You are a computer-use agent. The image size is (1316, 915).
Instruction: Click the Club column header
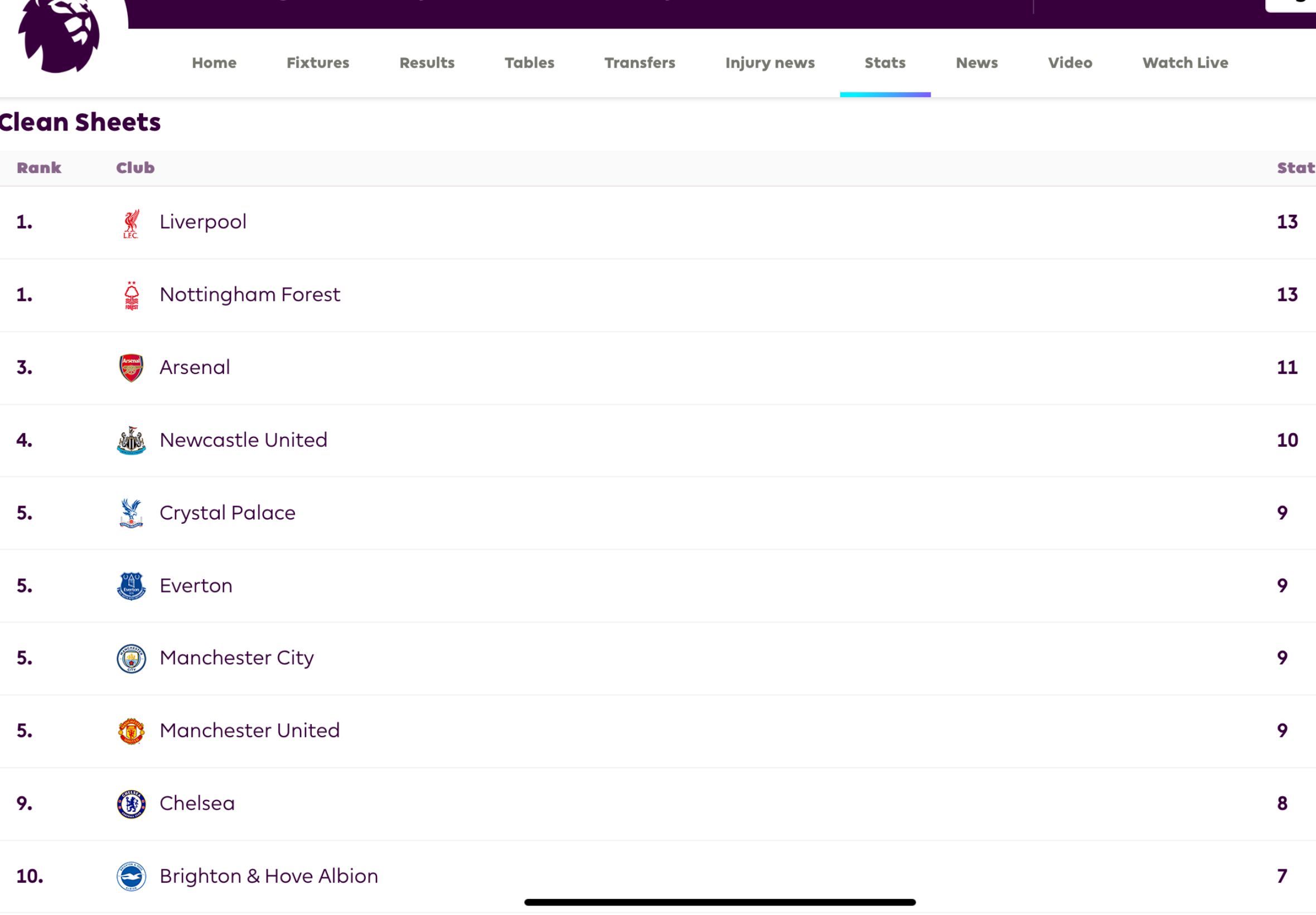(x=135, y=168)
